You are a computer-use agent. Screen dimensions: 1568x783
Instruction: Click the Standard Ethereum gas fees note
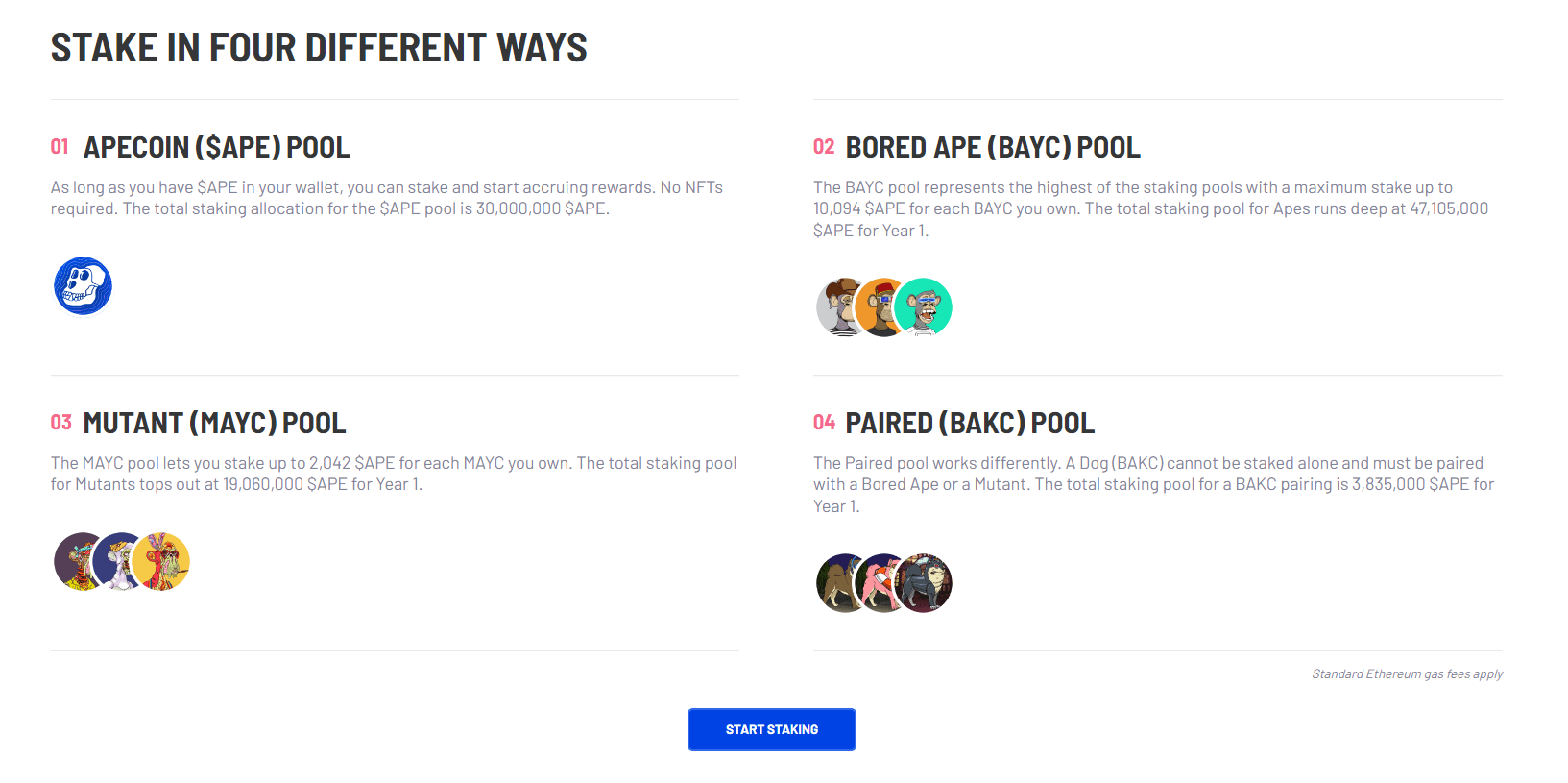coord(1407,674)
